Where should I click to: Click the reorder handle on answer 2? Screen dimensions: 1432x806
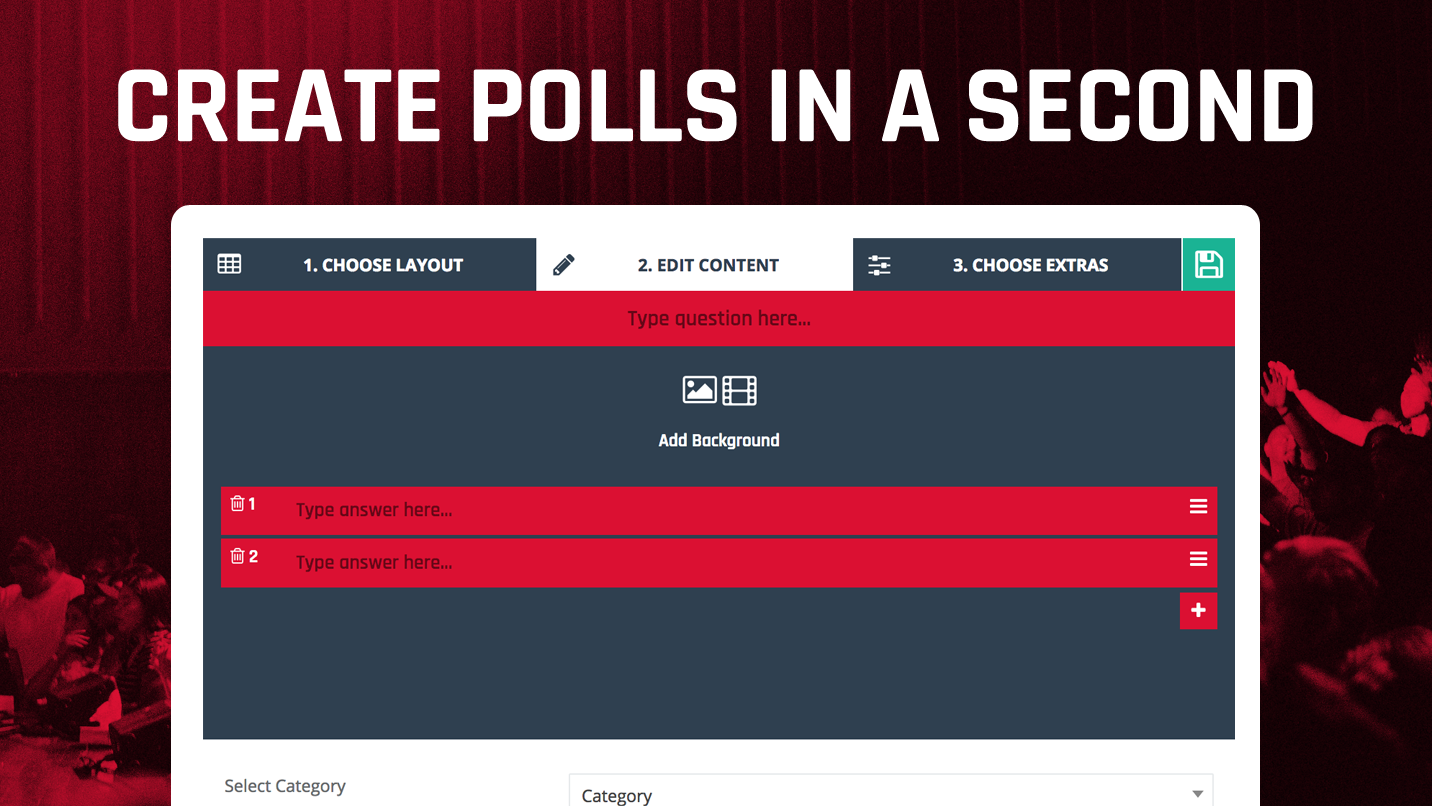click(1198, 559)
